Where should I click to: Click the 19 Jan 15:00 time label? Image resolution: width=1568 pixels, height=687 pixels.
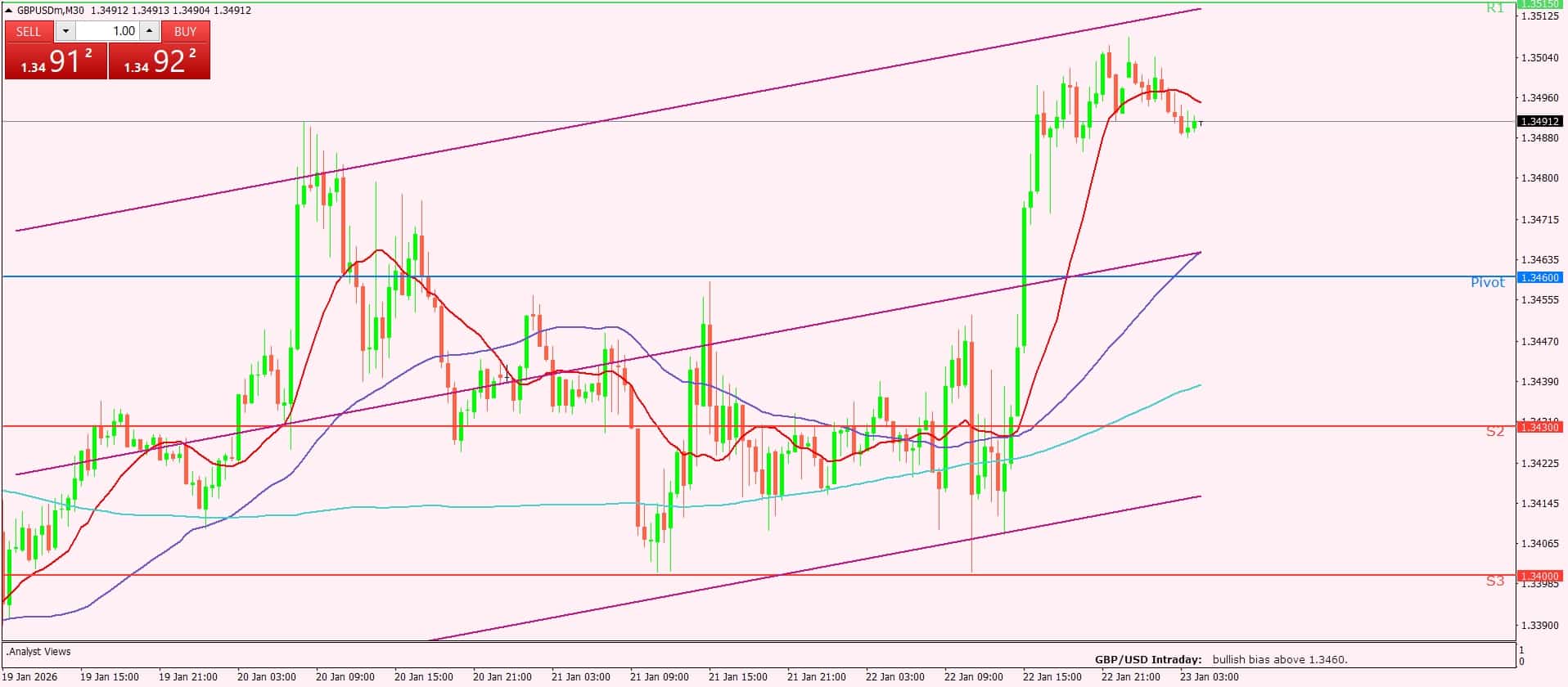click(110, 677)
